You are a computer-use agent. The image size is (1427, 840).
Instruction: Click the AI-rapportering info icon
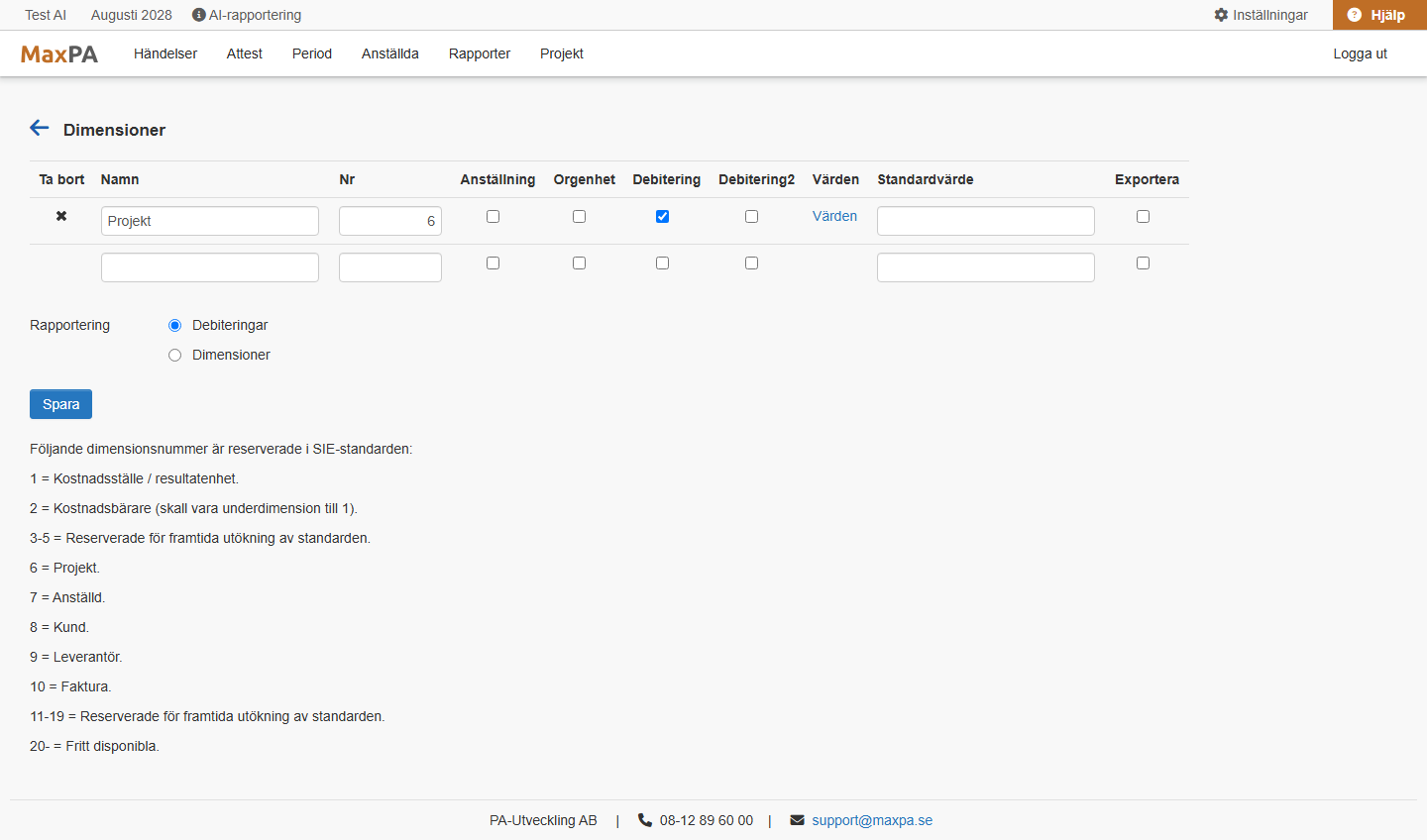click(199, 15)
